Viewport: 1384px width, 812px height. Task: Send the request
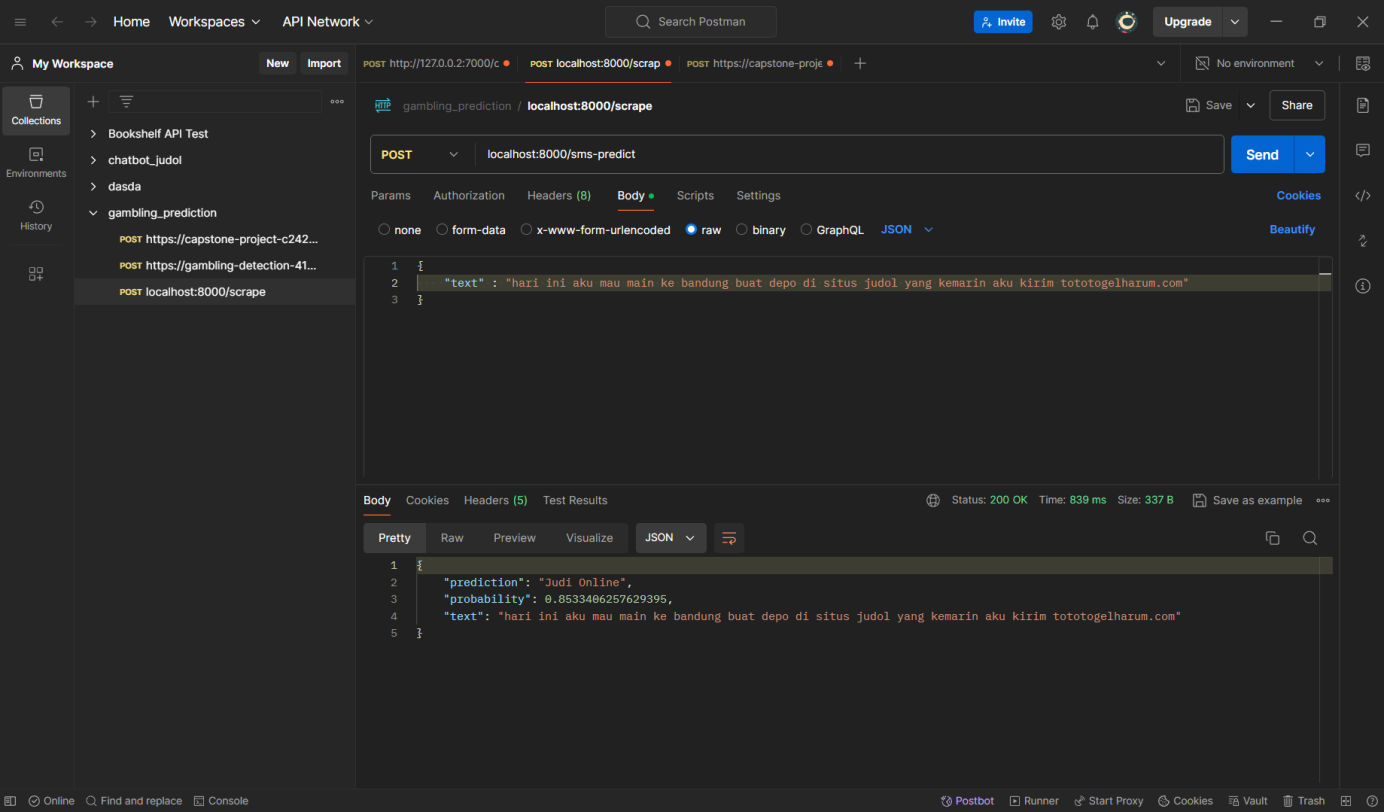click(1262, 154)
